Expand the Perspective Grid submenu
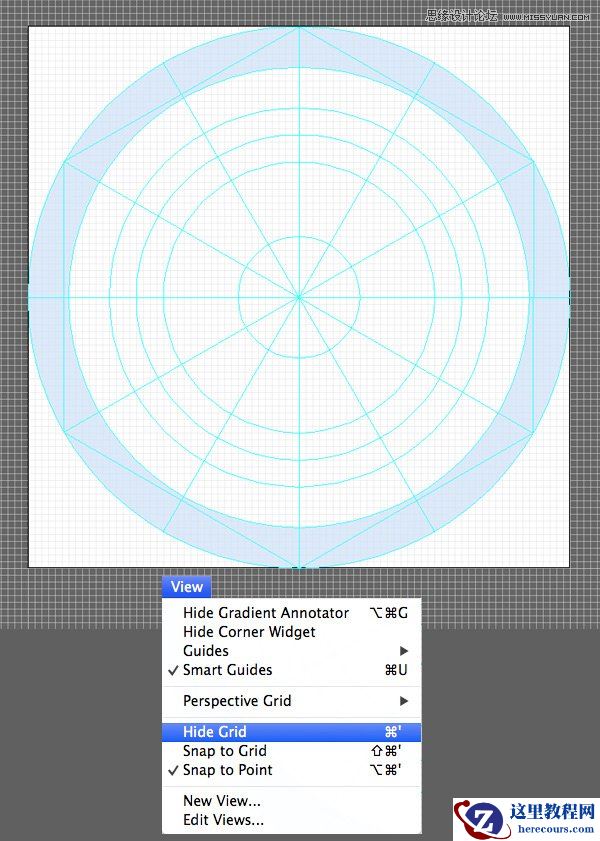 click(x=292, y=701)
